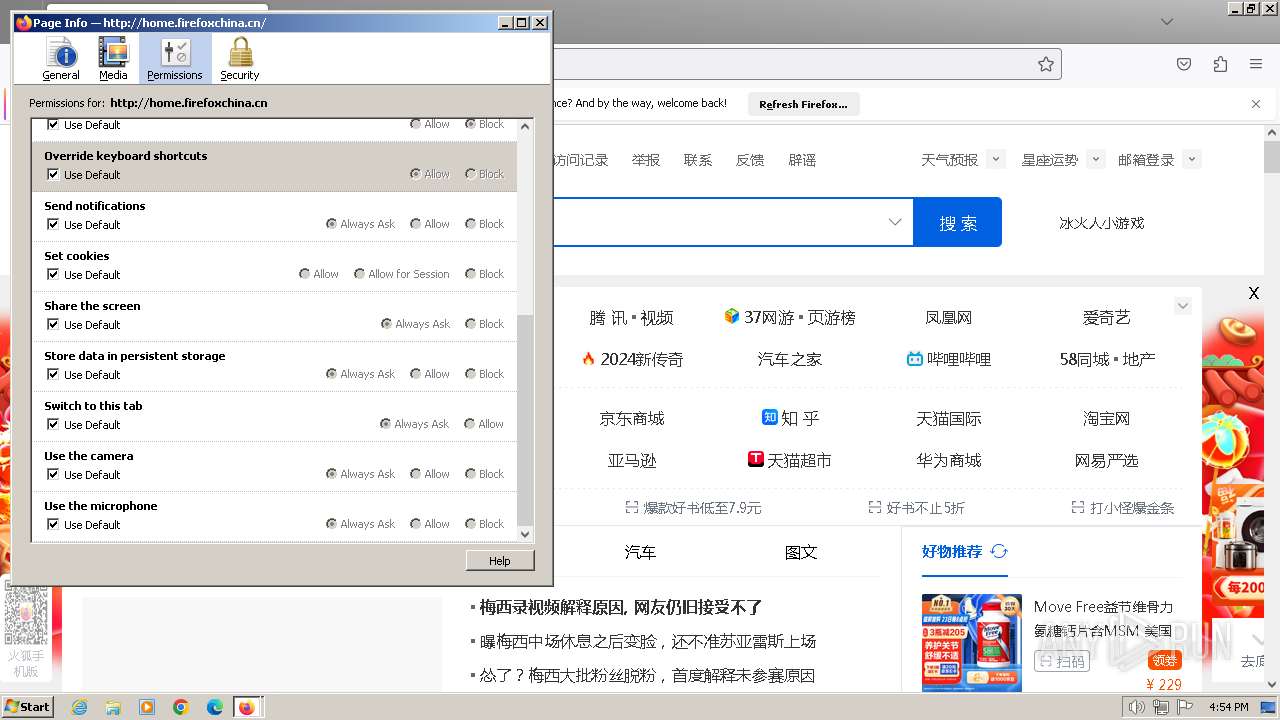This screenshot has width=1280, height=720.
Task: Bookmark page with star icon in Firefox
Action: click(x=1046, y=64)
